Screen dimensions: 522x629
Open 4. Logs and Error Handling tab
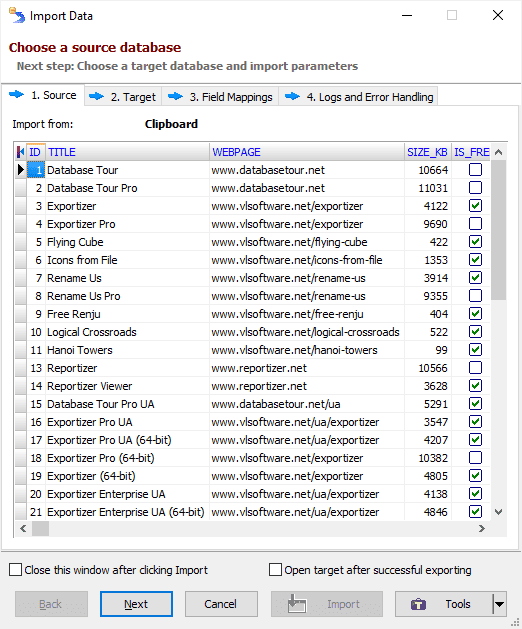[x=358, y=97]
